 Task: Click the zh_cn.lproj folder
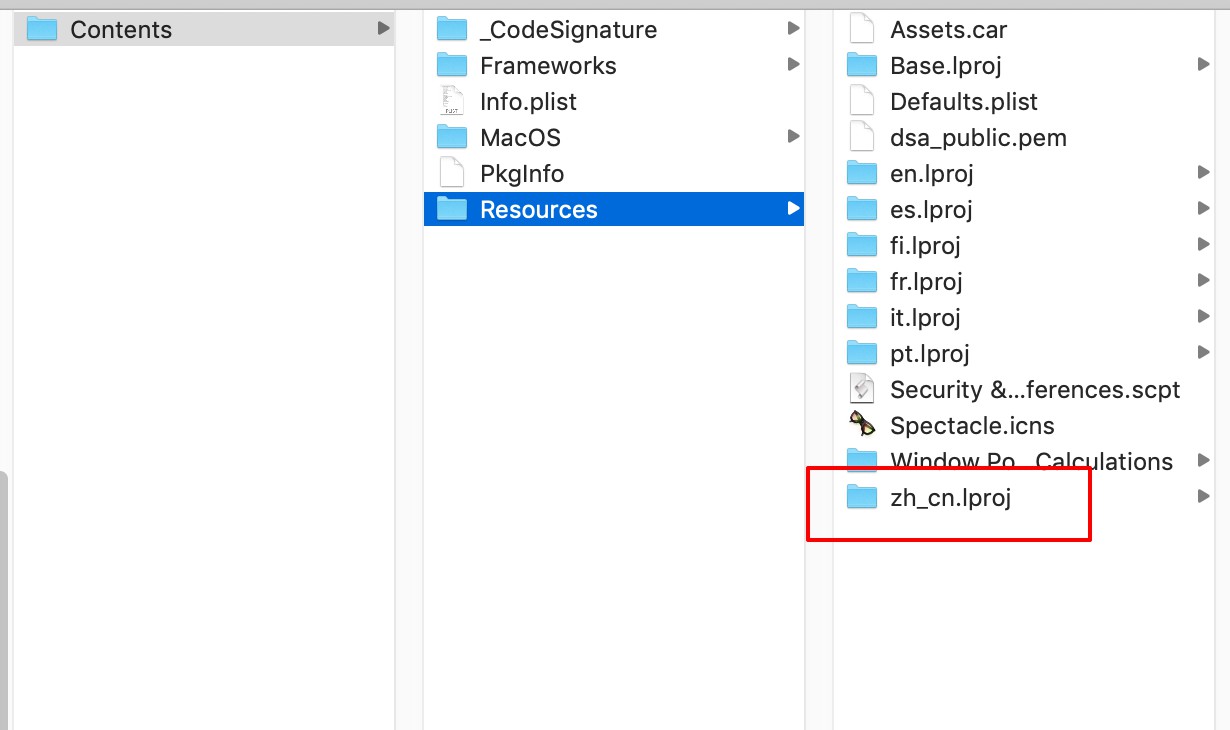pos(949,497)
